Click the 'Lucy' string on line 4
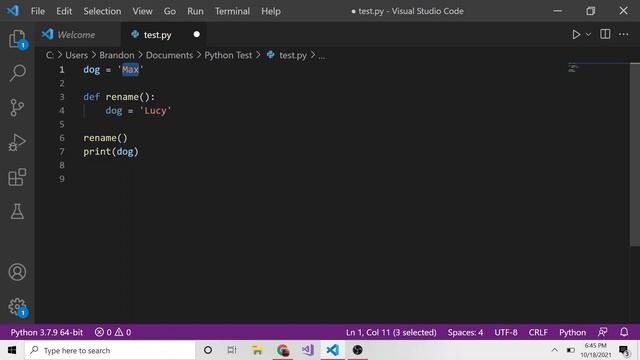Image resolution: width=640 pixels, height=360 pixels. click(x=155, y=111)
